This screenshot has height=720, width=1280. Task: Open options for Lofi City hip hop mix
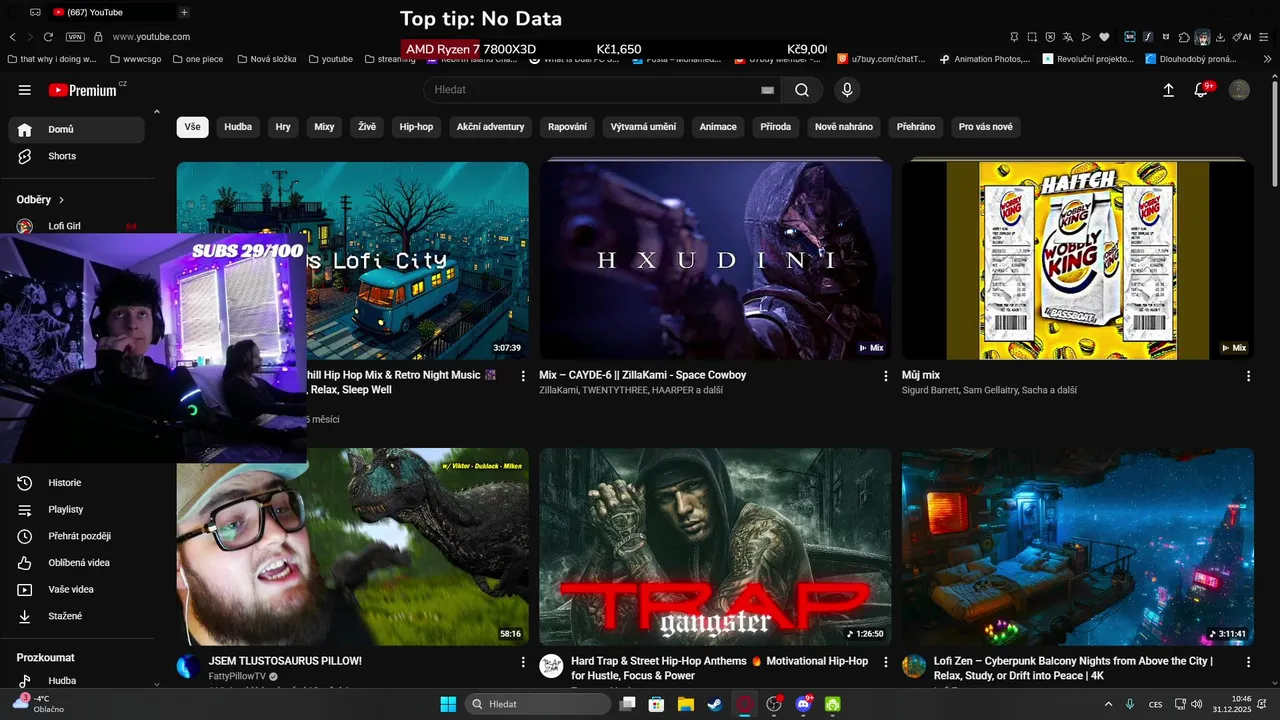tap(522, 376)
